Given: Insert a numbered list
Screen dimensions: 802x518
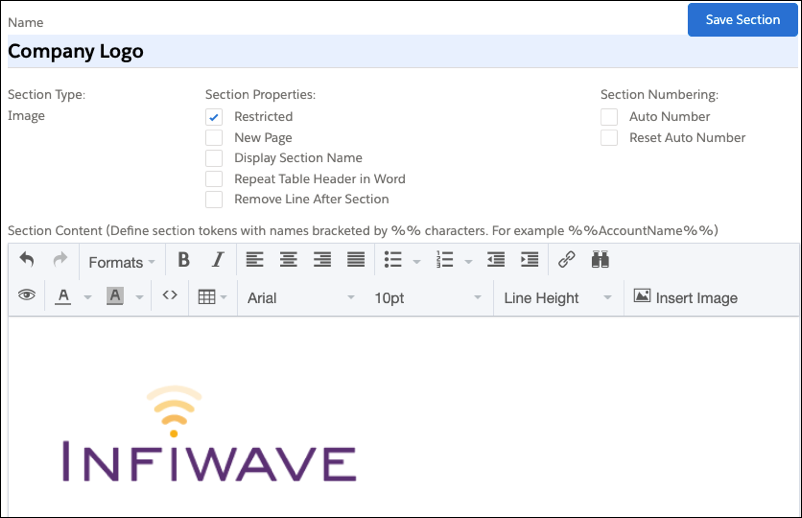Looking at the screenshot, I should (444, 260).
